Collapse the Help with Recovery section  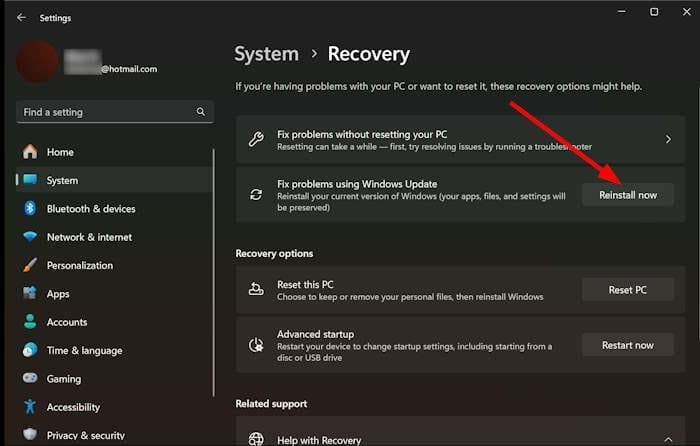(x=668, y=439)
